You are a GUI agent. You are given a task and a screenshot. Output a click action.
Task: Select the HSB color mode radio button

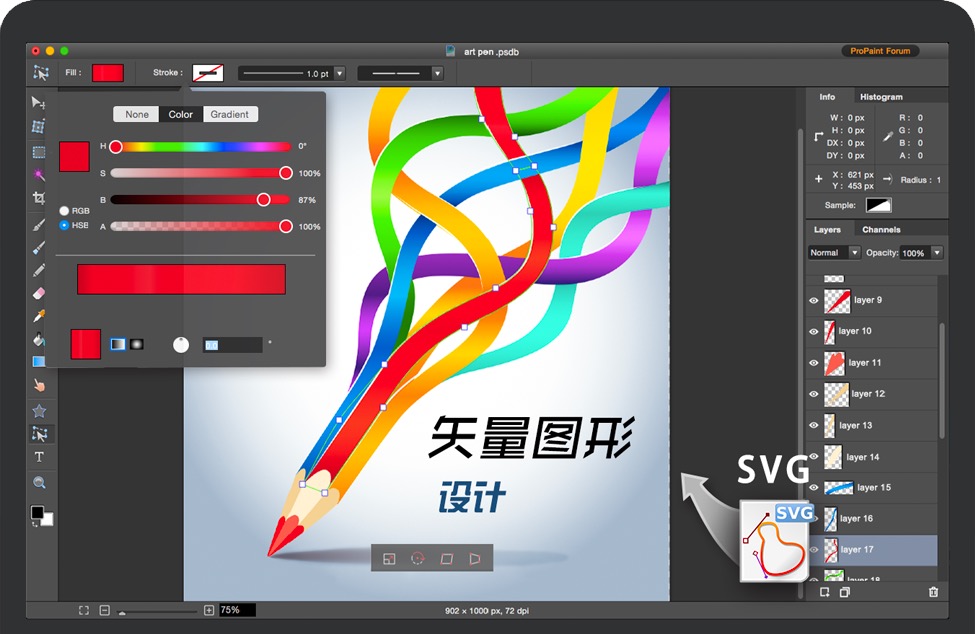point(64,225)
